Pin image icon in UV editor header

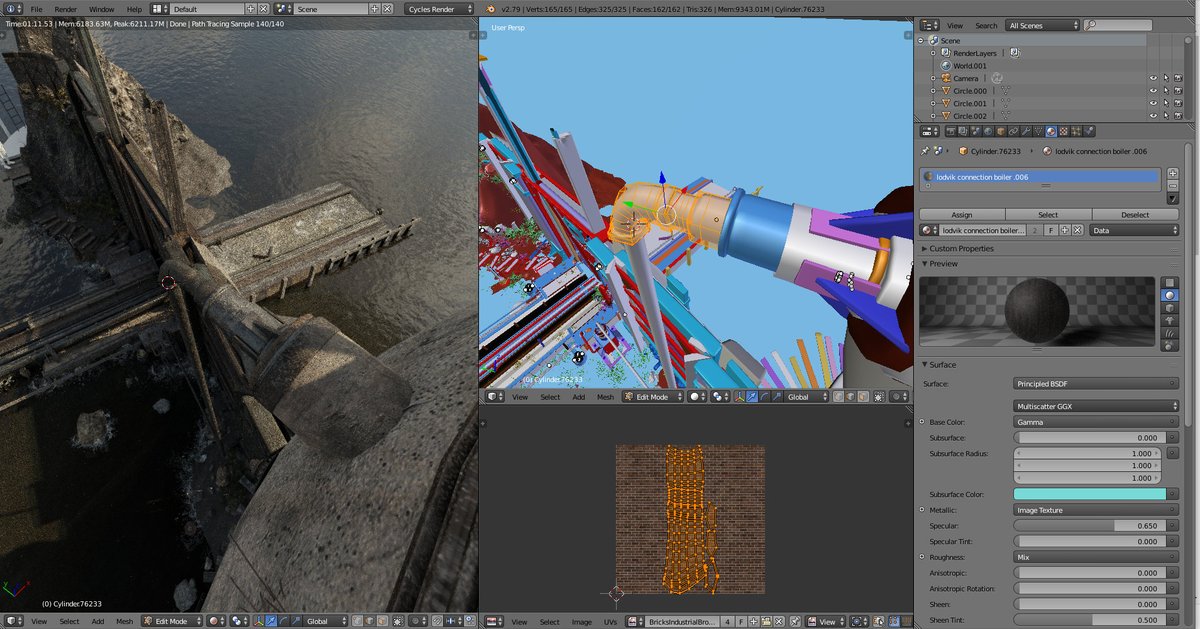point(795,622)
